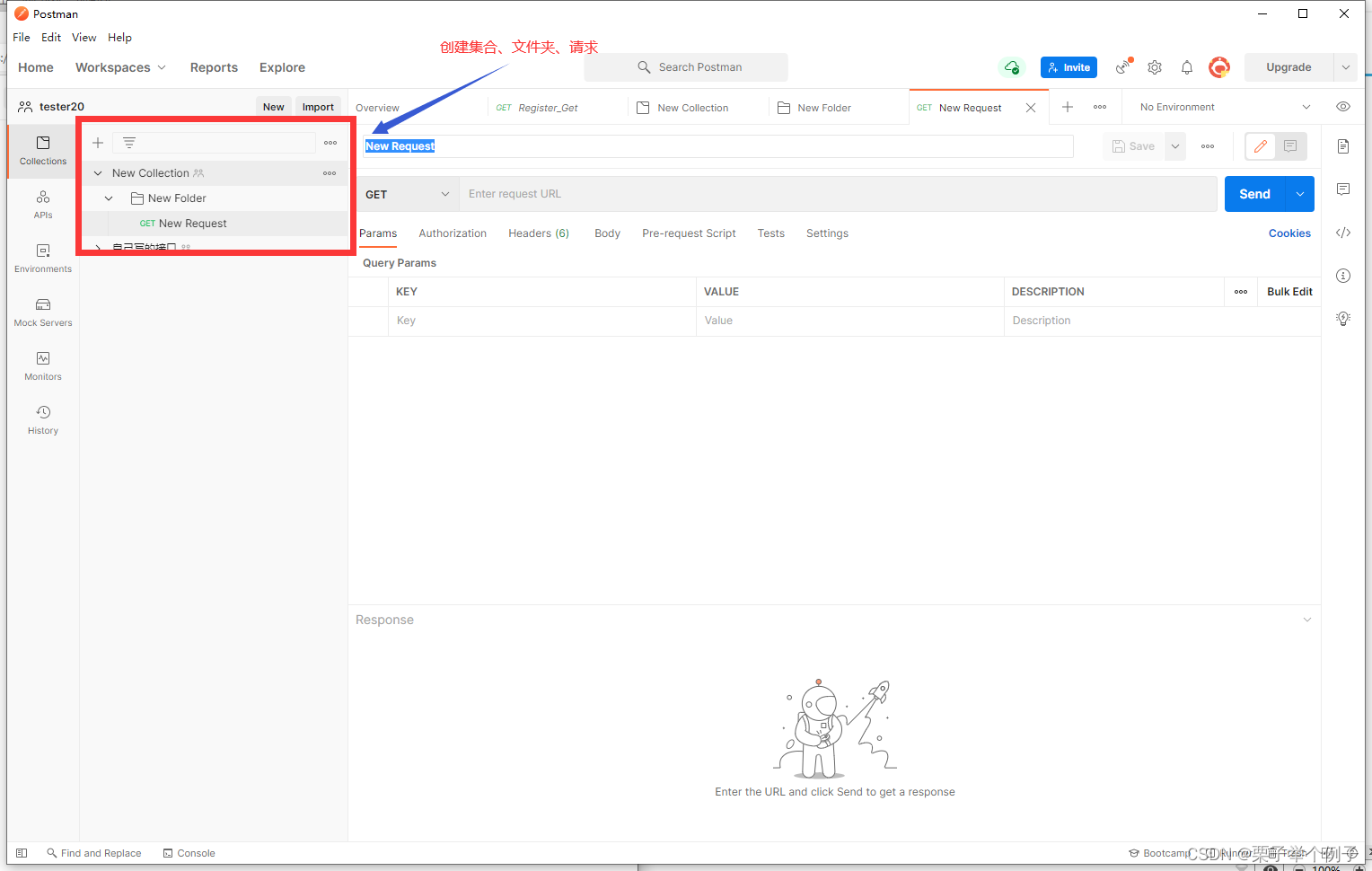Click the Bulk Edit link
Screen dimensions: 1372x871
coord(1289,292)
